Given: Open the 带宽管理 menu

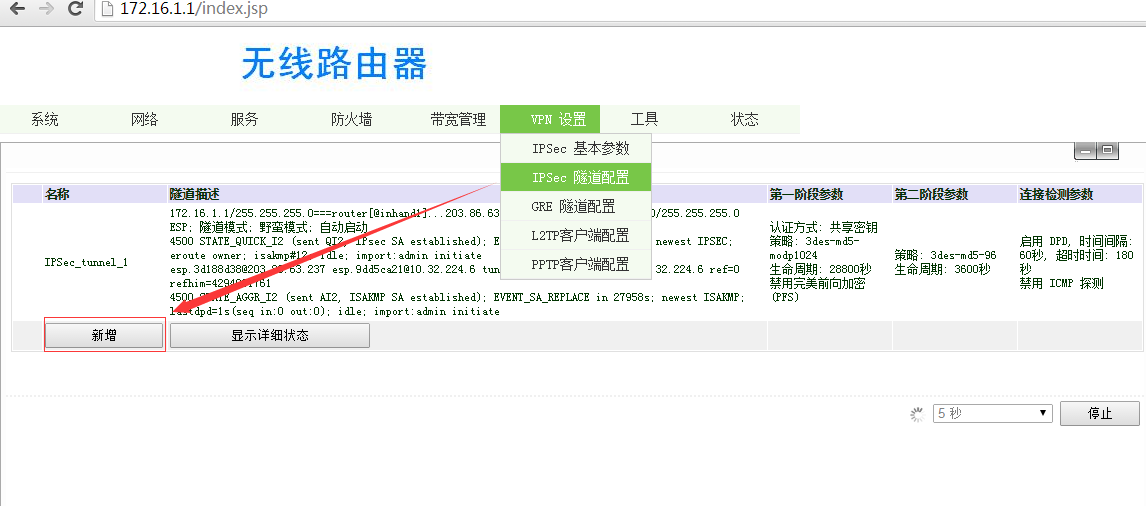Looking at the screenshot, I should click(x=458, y=119).
